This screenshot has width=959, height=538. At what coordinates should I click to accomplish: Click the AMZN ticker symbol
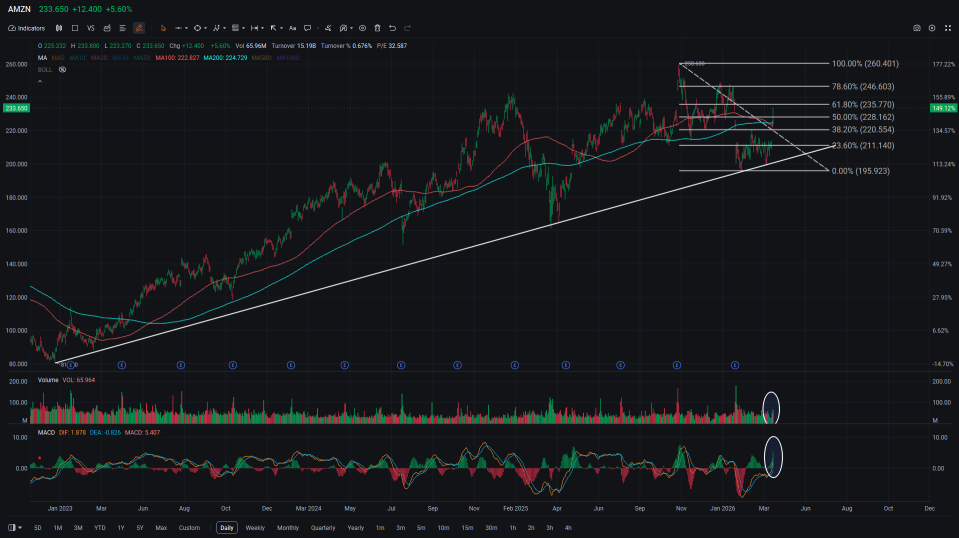19,9
